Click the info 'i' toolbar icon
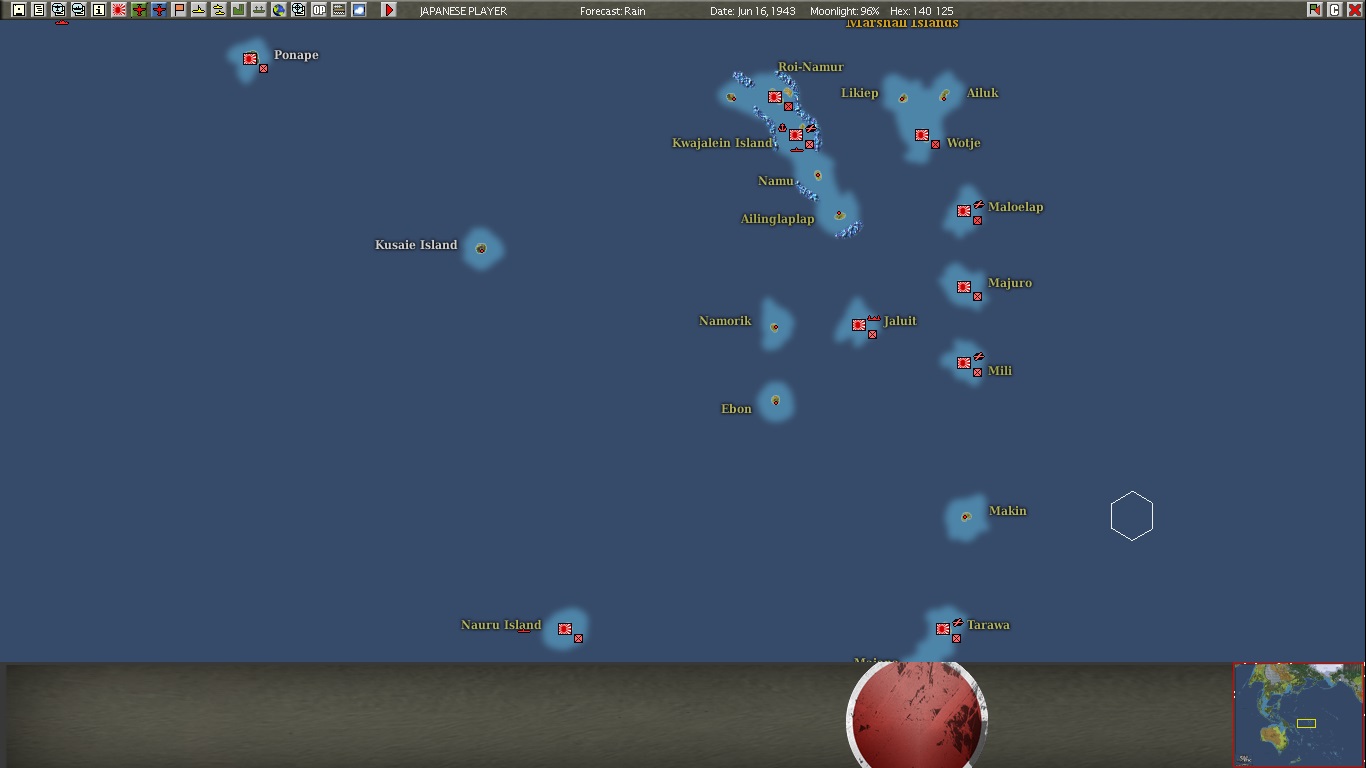 coord(98,10)
